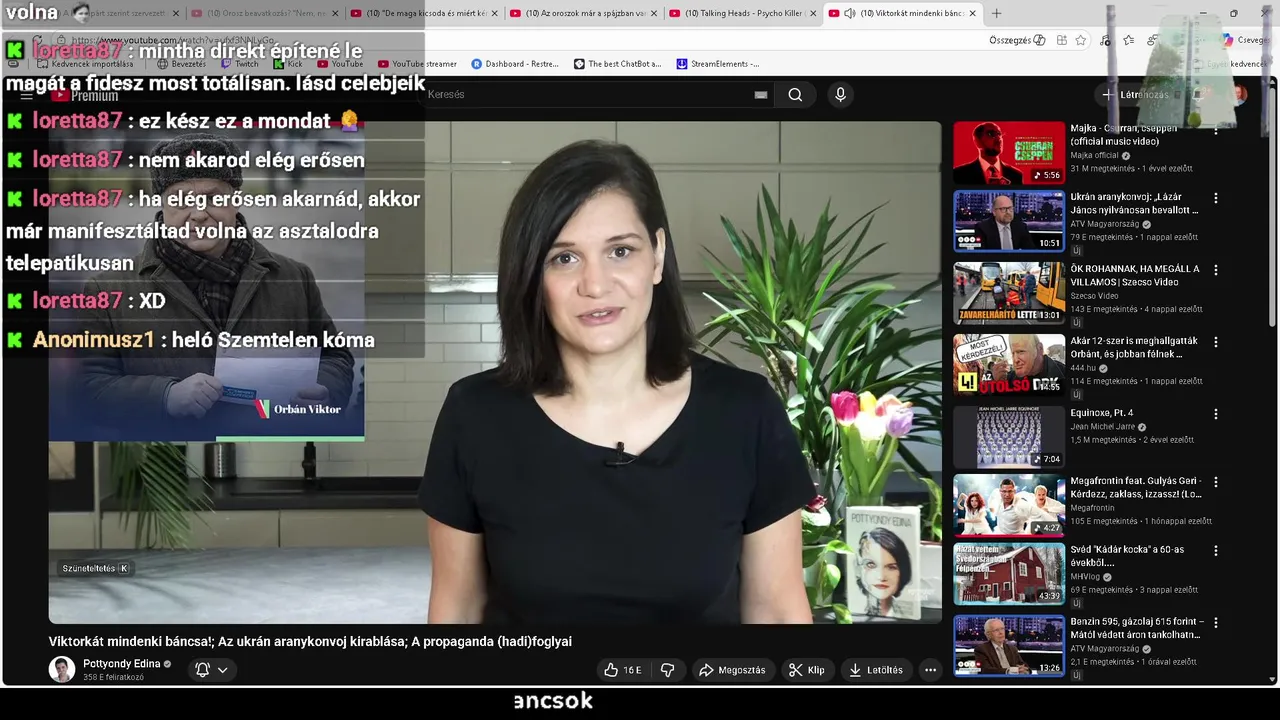Open more actions ellipsis under the video

point(930,670)
